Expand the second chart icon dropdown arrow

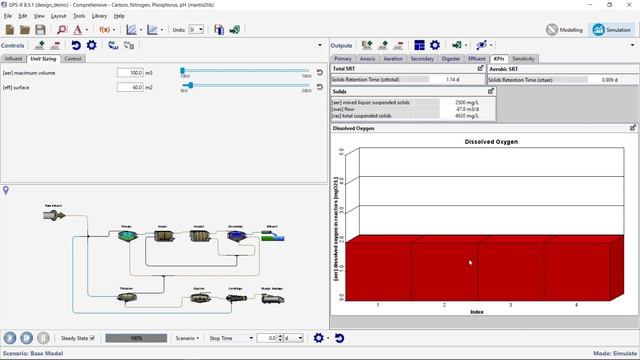162,30
